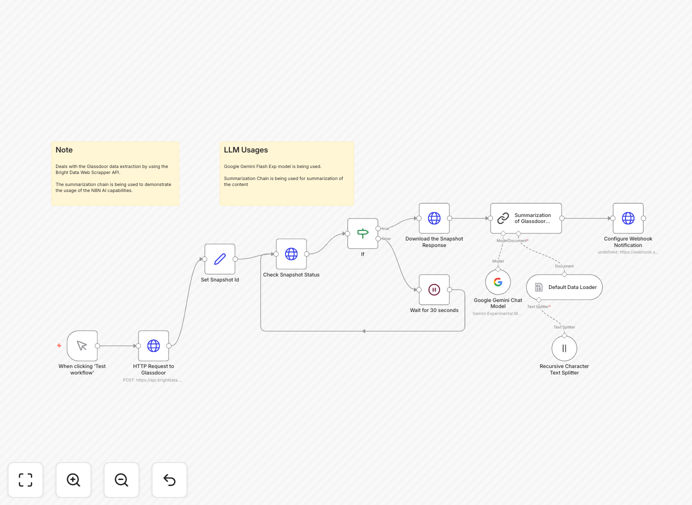Open the Download the Snapshot Response node

pos(434,218)
